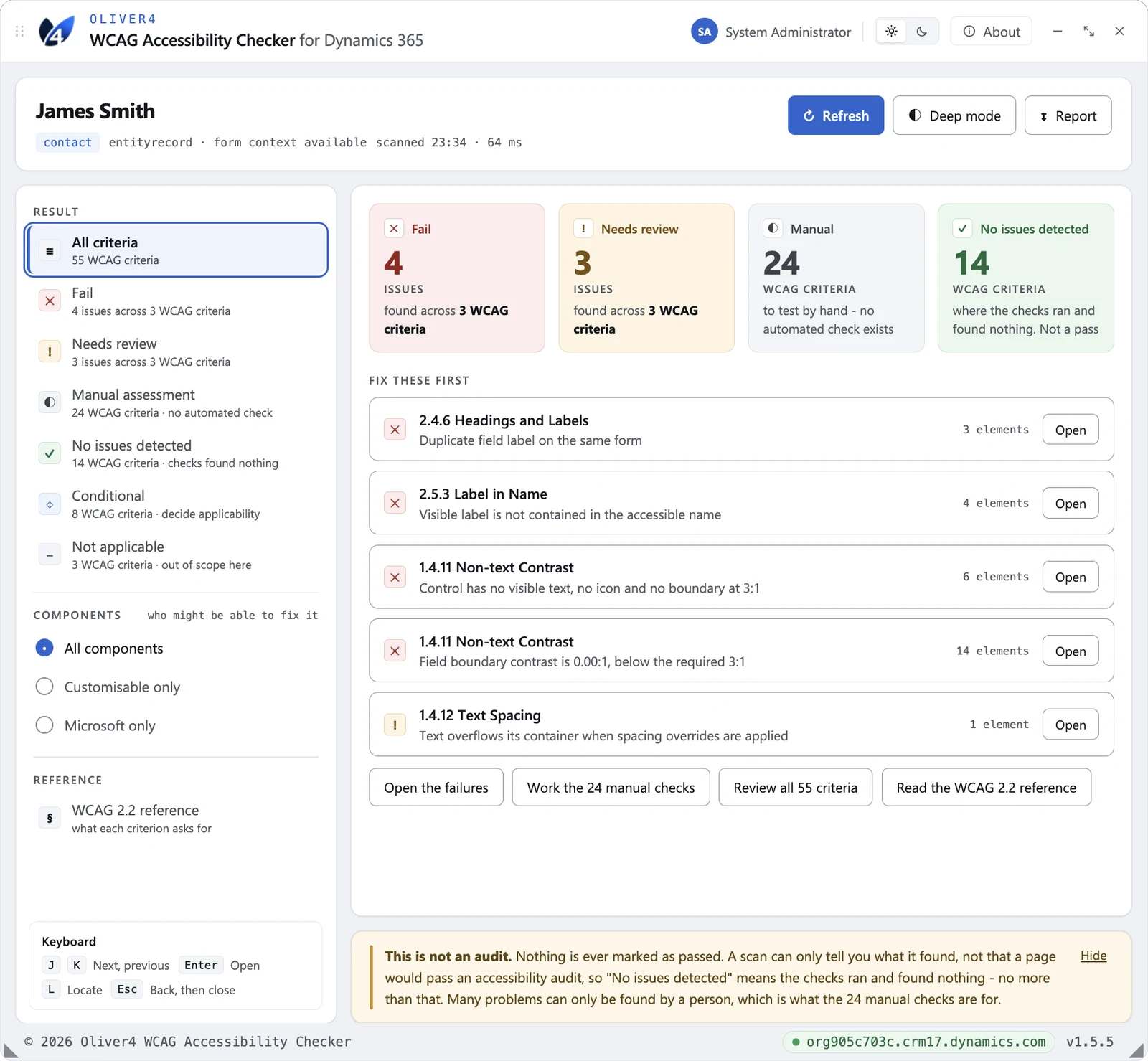The height and width of the screenshot is (1061, 1148).
Task: Click the Fail summary card
Action: [457, 278]
